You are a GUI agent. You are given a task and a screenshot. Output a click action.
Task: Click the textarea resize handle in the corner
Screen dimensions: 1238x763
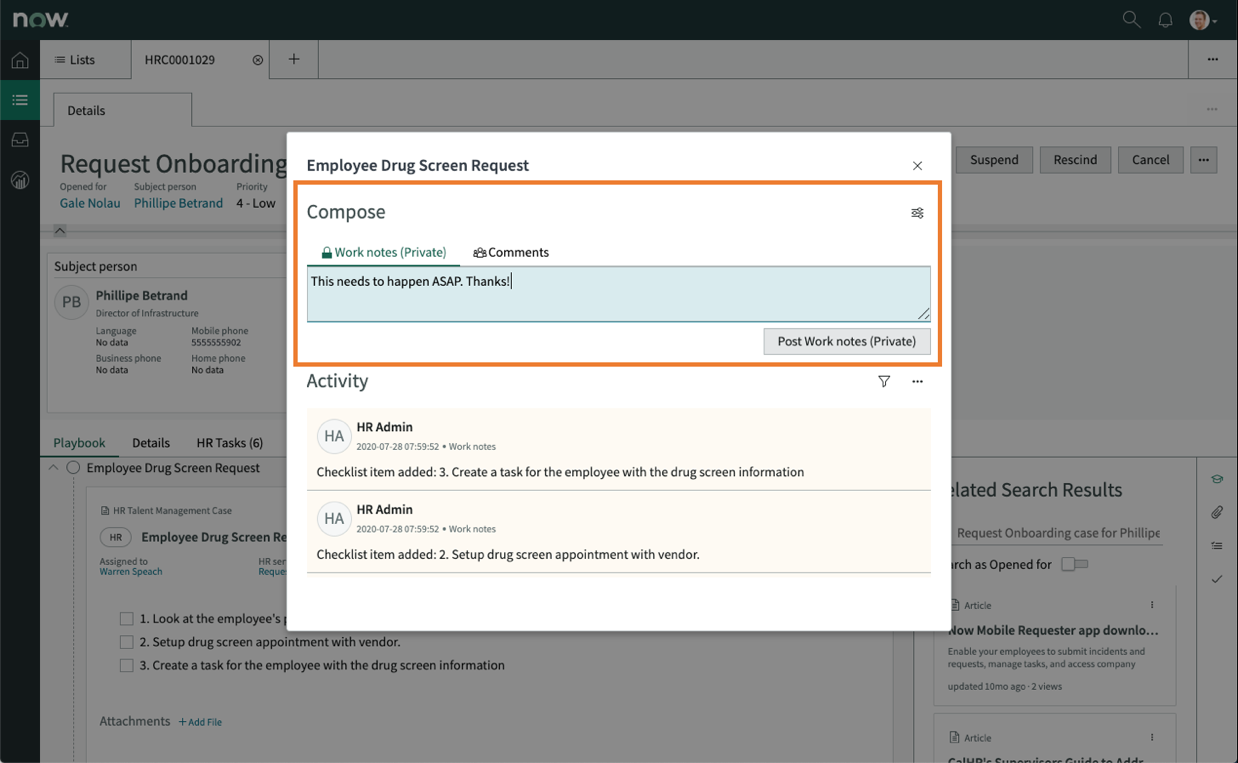point(923,314)
